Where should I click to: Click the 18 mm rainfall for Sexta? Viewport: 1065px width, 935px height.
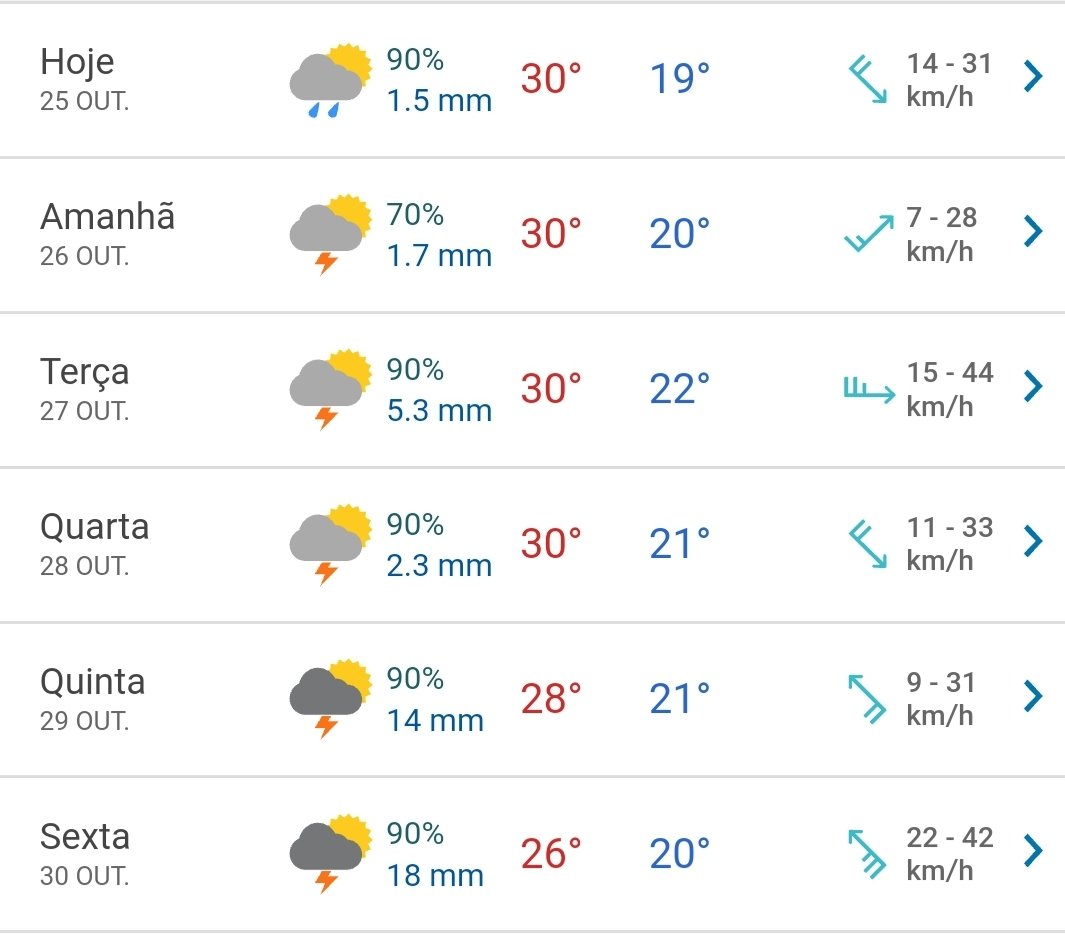(x=435, y=875)
